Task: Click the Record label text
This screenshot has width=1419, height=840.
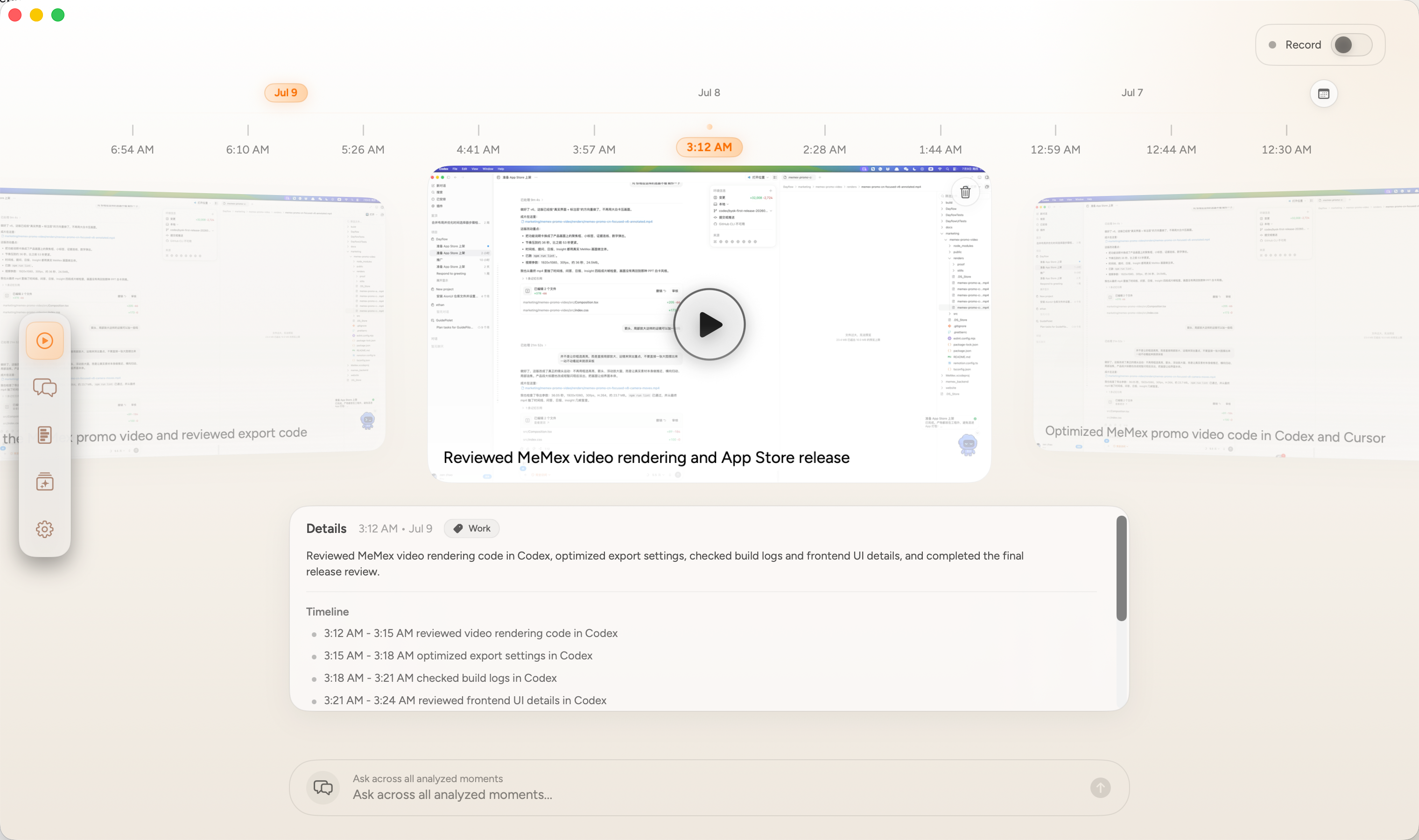Action: point(1302,45)
